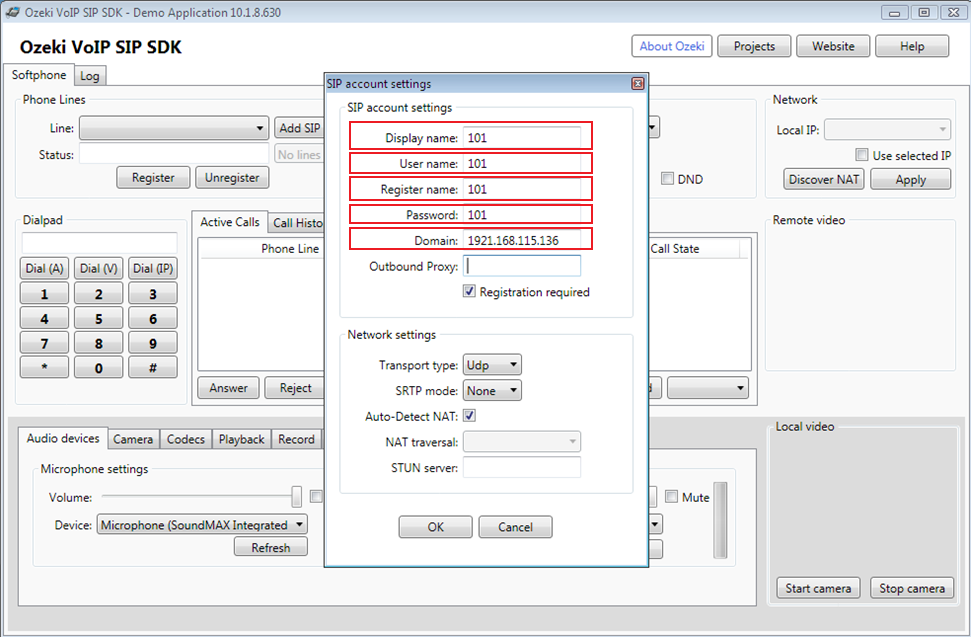The width and height of the screenshot is (976, 641).
Task: Click Dial (V) video call button
Action: tap(99, 269)
